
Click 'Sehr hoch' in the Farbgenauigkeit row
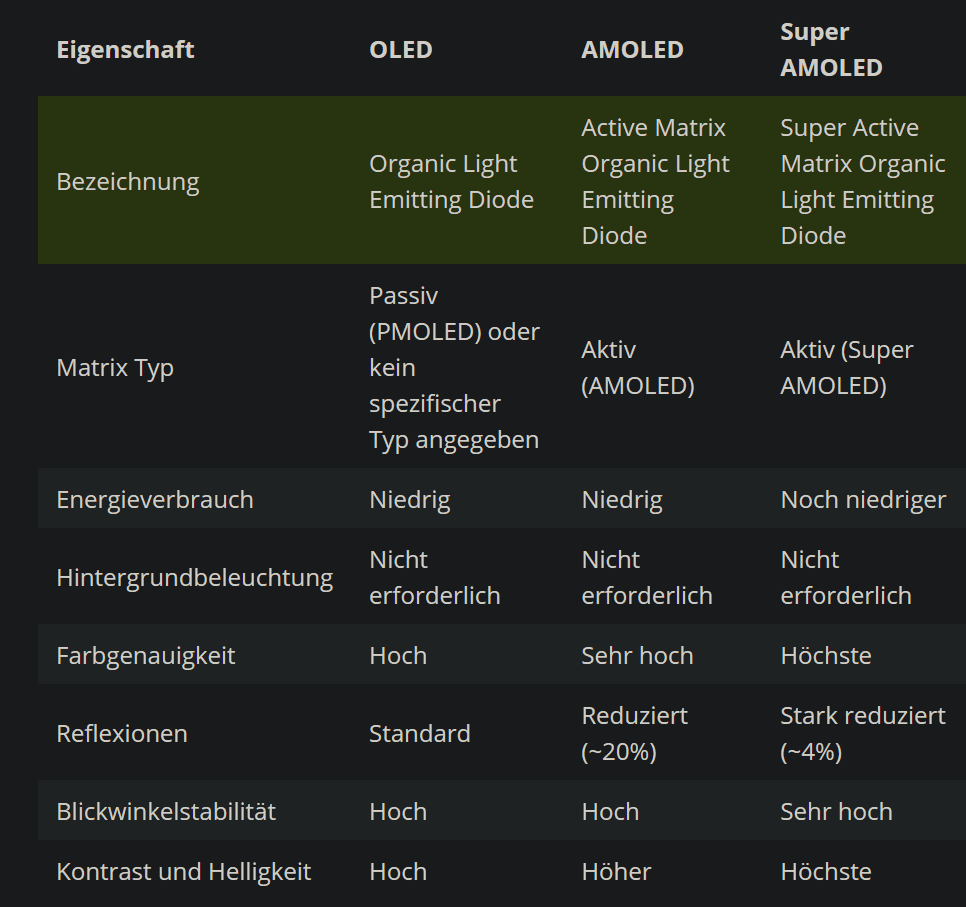click(x=637, y=655)
